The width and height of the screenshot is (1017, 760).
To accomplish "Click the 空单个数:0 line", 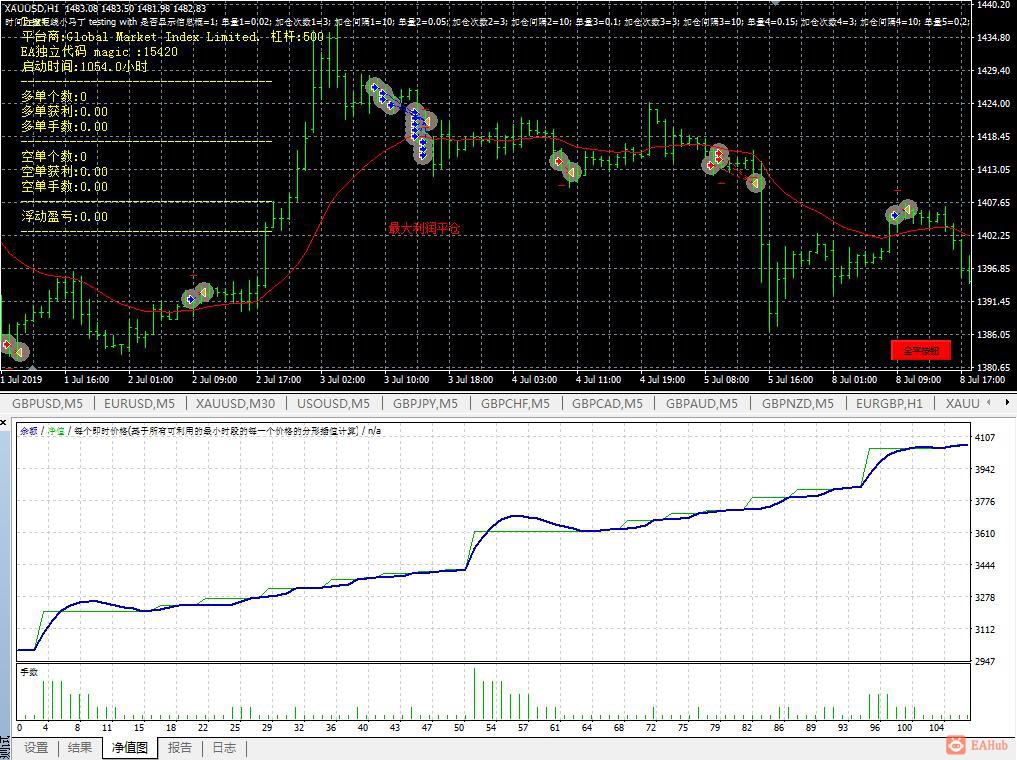I will pos(54,156).
